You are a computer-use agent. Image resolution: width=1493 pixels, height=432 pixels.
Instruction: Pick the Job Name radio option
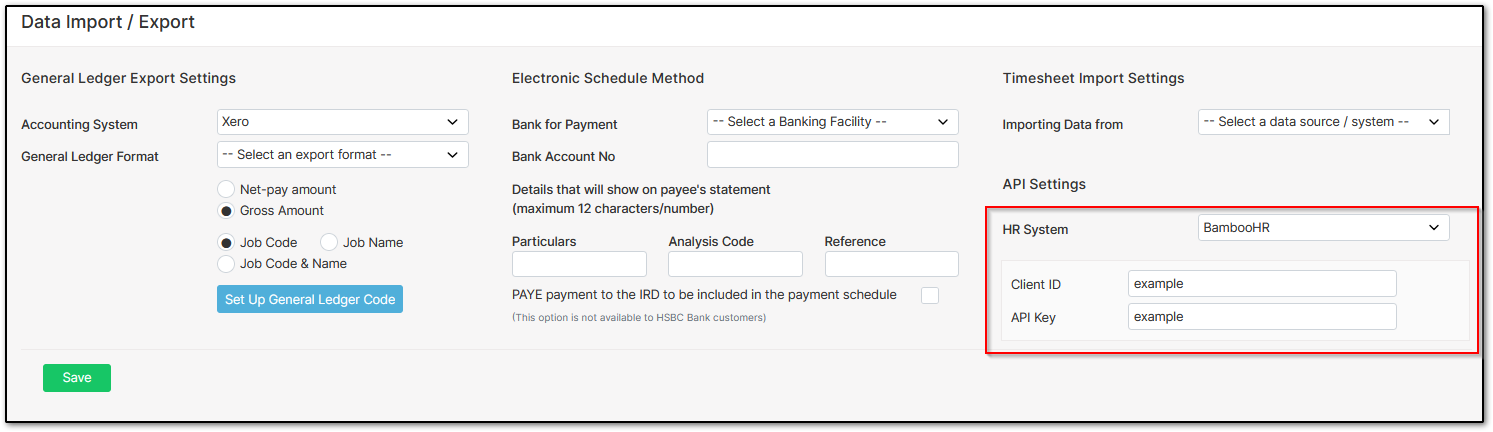(x=329, y=242)
